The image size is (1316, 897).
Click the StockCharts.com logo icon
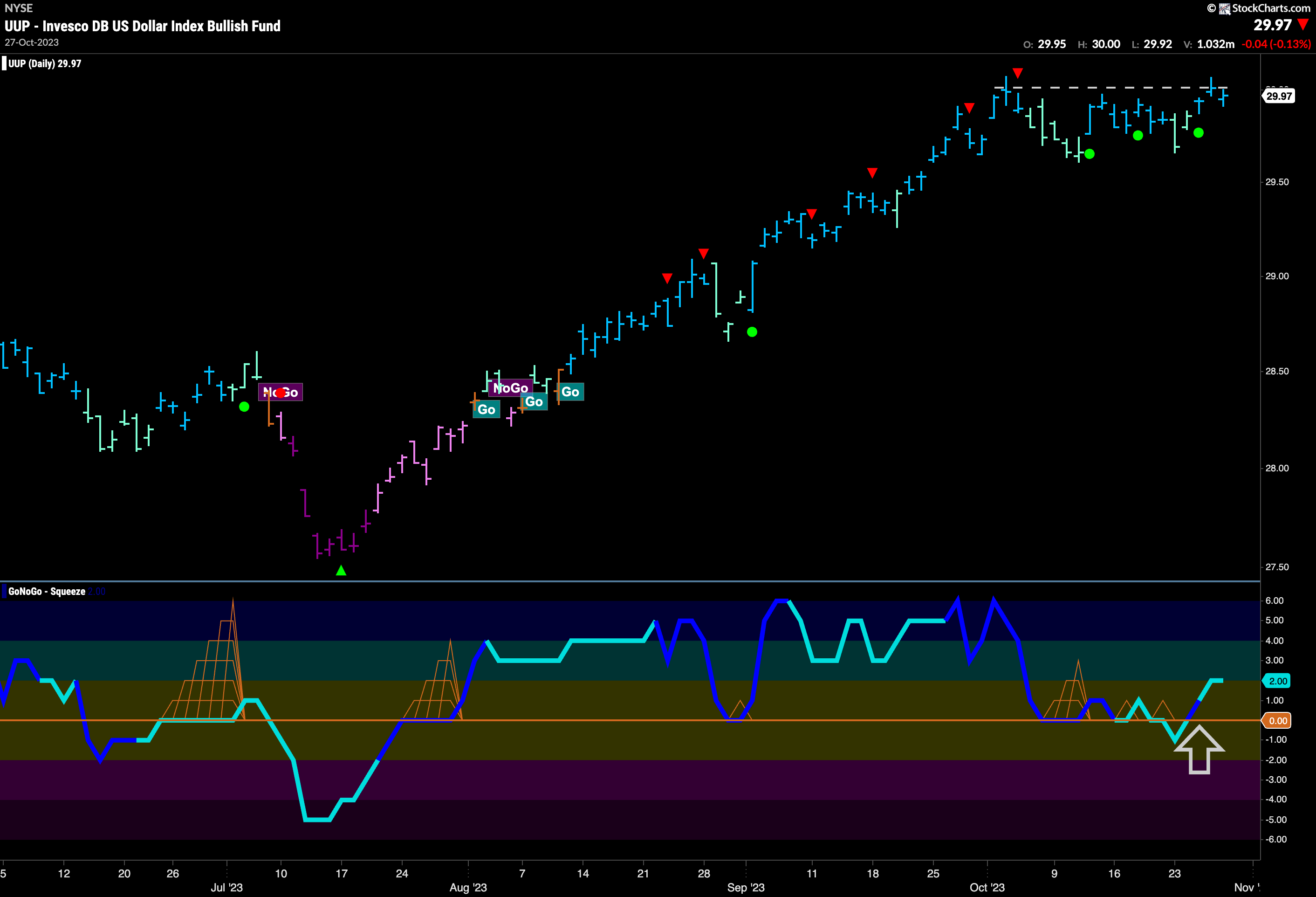[1224, 8]
